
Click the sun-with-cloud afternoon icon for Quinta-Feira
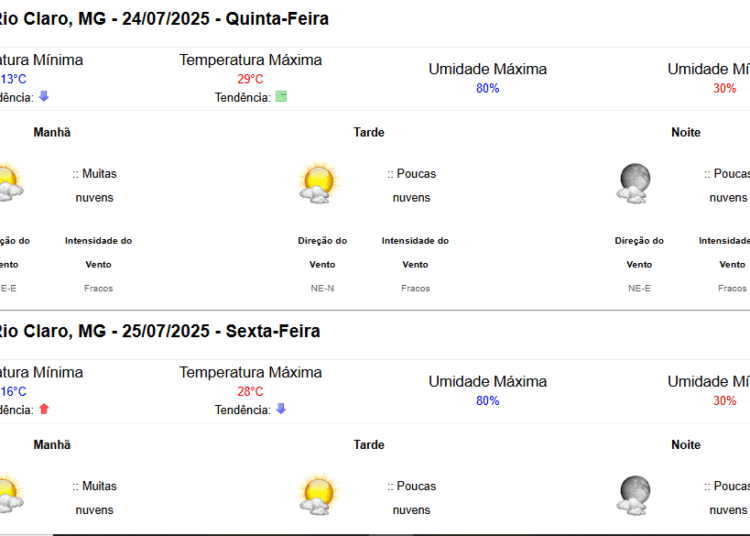(x=318, y=183)
